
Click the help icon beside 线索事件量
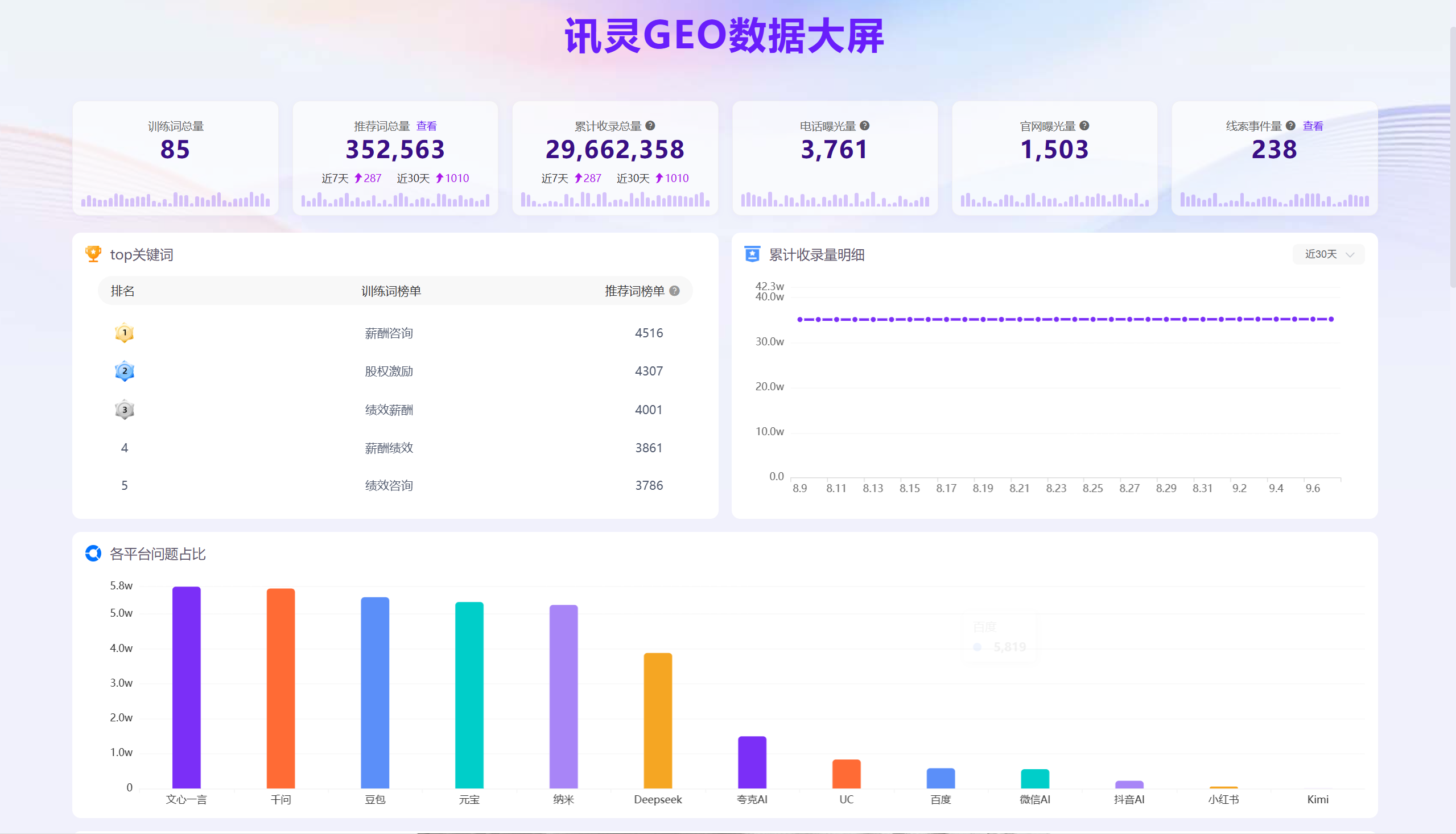point(1290,126)
